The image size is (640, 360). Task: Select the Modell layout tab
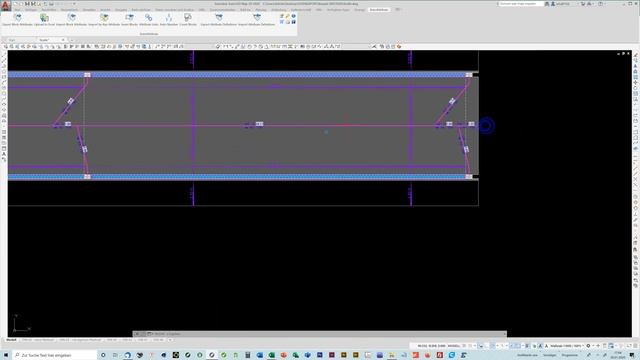pos(11,340)
